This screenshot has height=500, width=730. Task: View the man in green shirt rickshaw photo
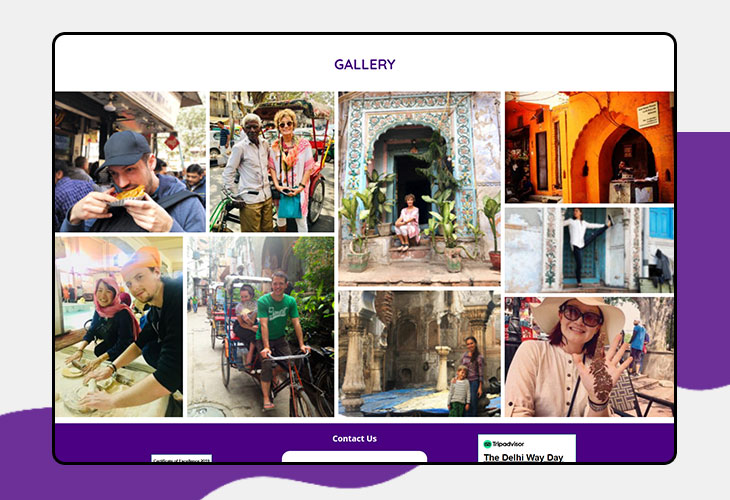(x=260, y=326)
